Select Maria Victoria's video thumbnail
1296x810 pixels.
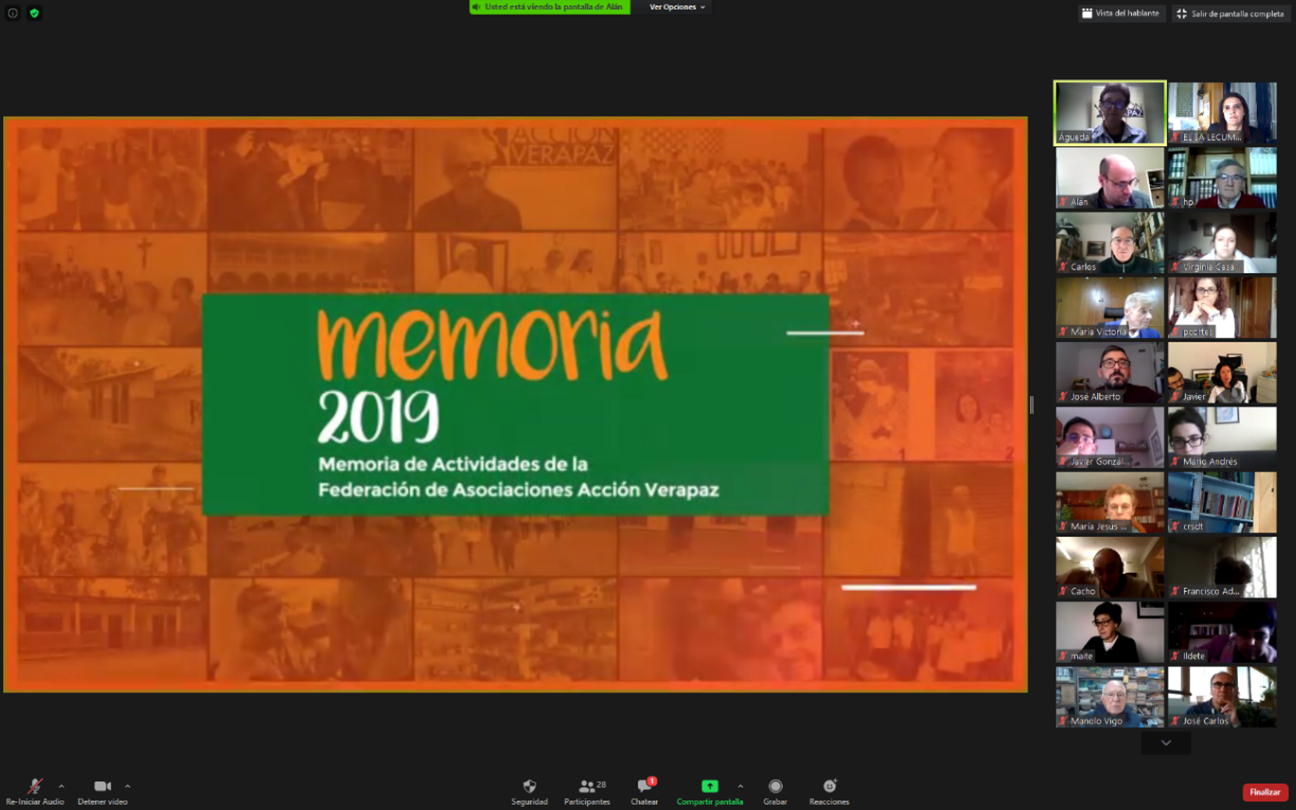coord(1110,308)
